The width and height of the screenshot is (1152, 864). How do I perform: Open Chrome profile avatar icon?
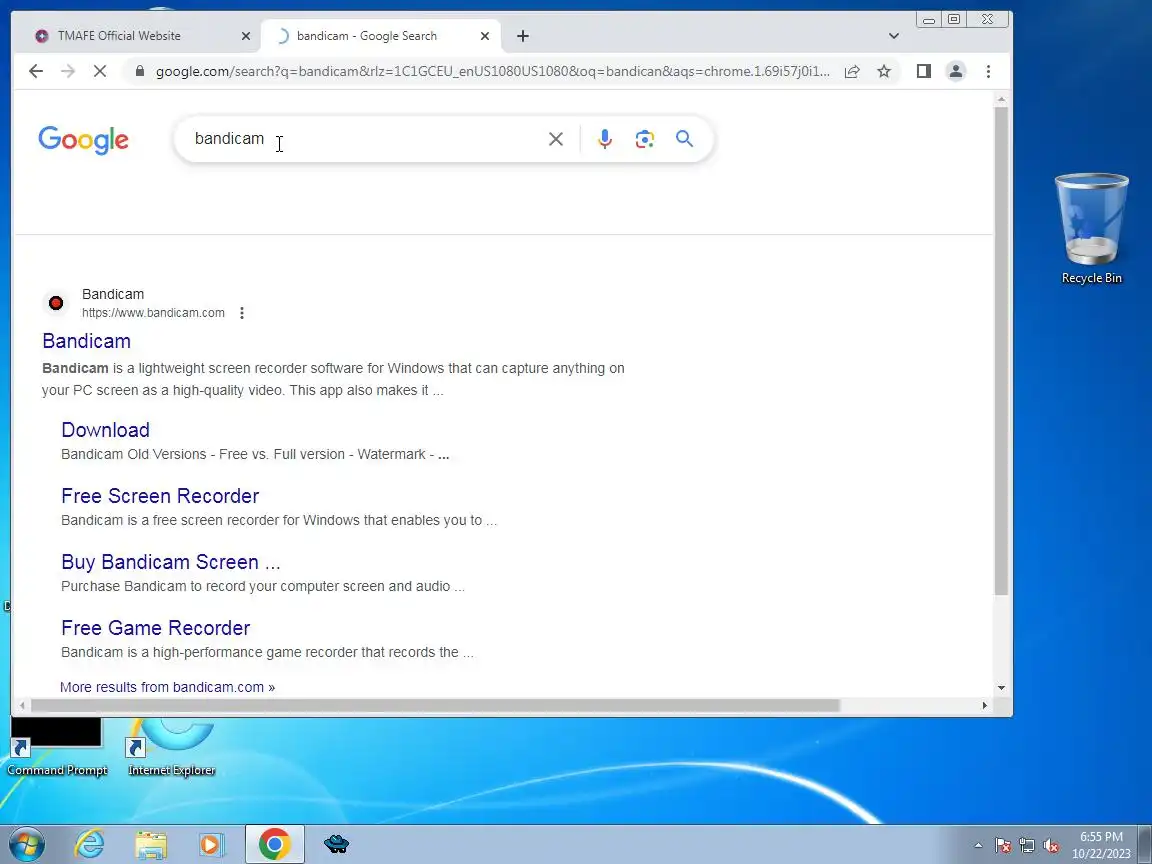pos(956,71)
